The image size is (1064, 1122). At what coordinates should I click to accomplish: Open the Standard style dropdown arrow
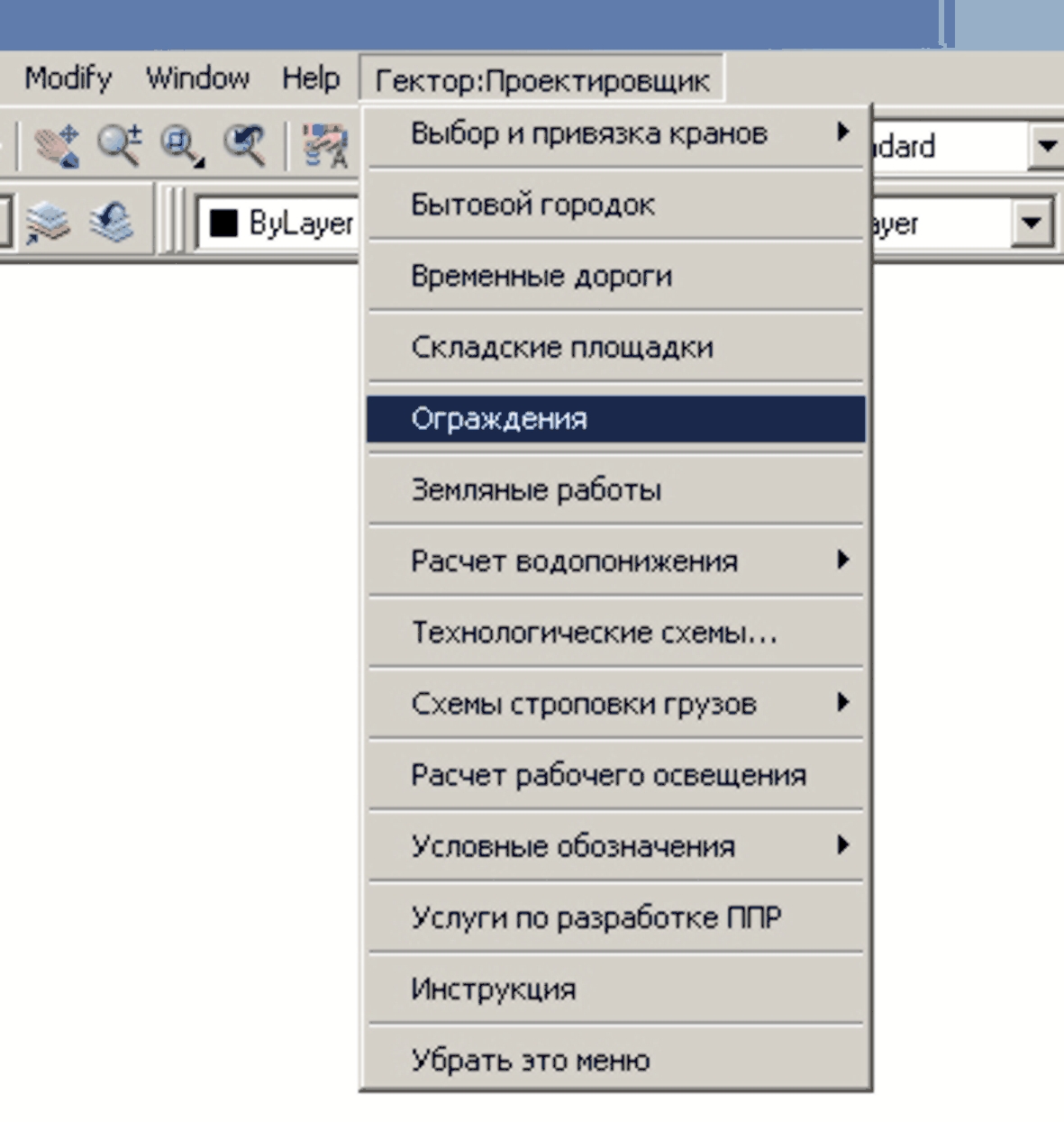(x=1046, y=146)
